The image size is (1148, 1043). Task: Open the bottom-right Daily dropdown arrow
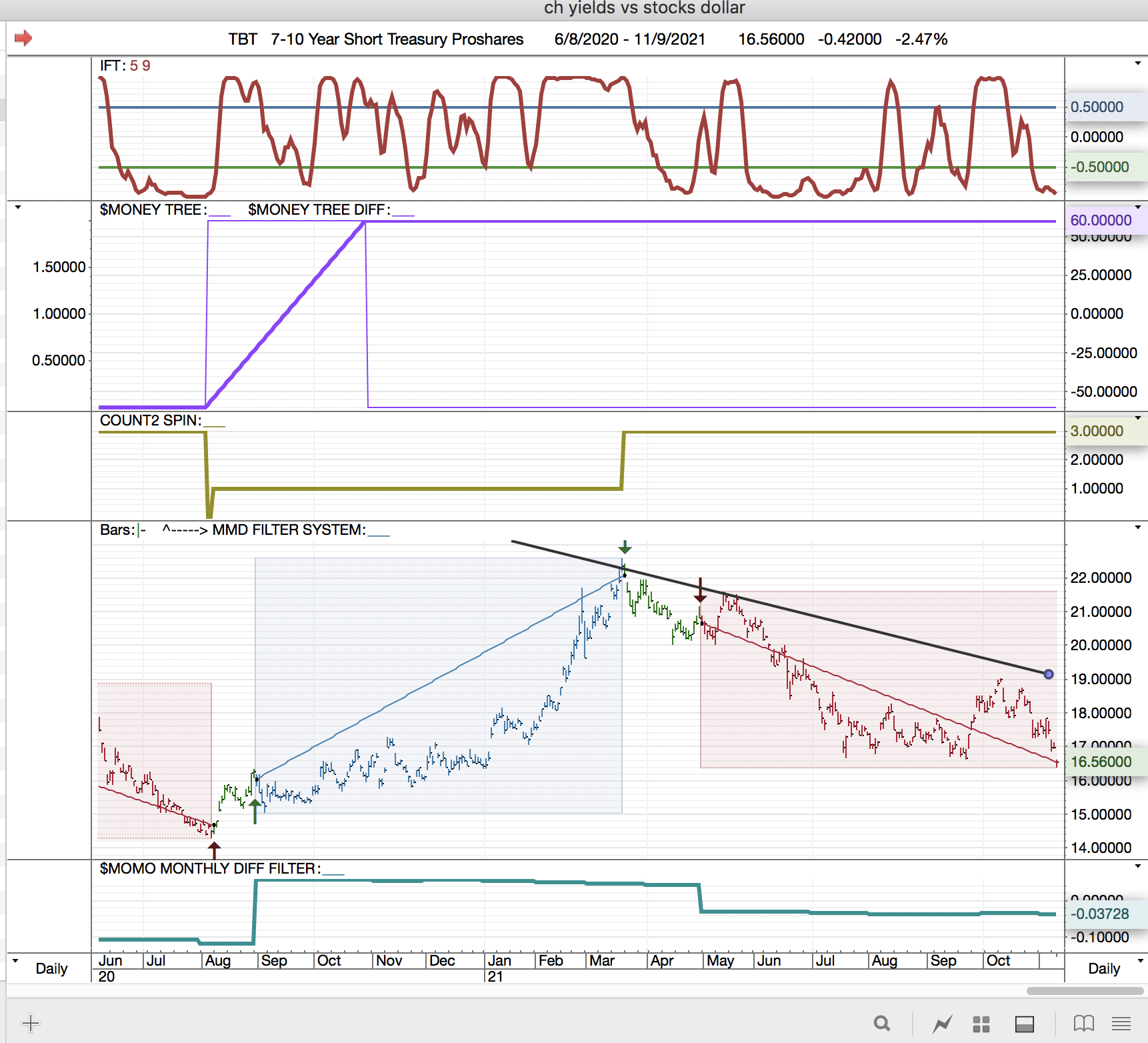pos(1140,961)
